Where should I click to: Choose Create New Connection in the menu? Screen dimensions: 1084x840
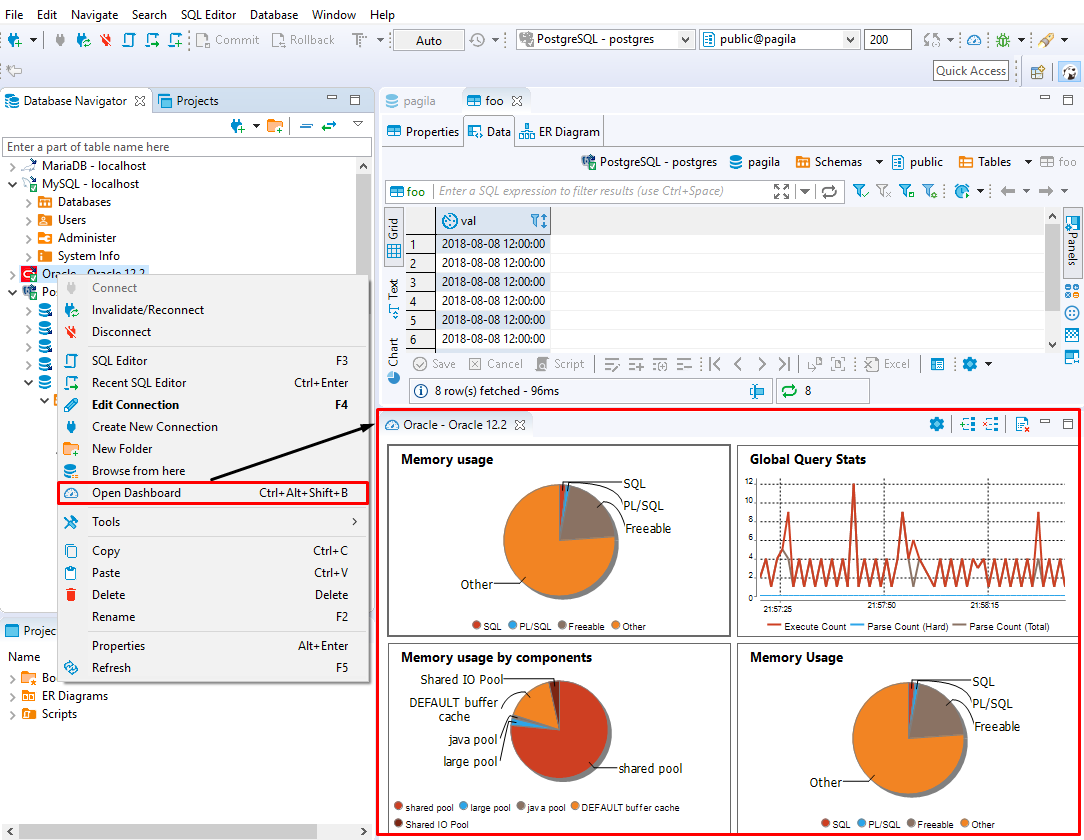click(x=156, y=426)
